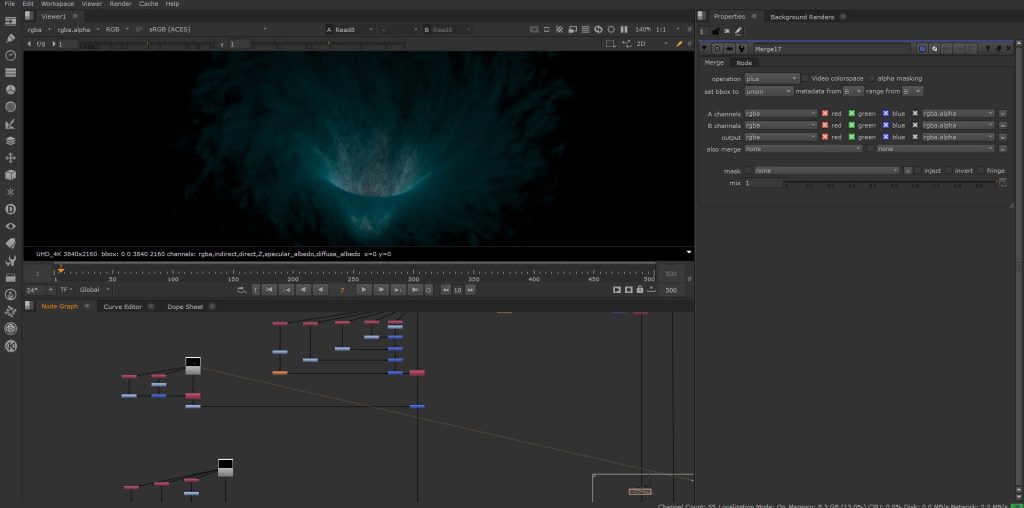Open the mask channel none dropdown

pos(827,170)
